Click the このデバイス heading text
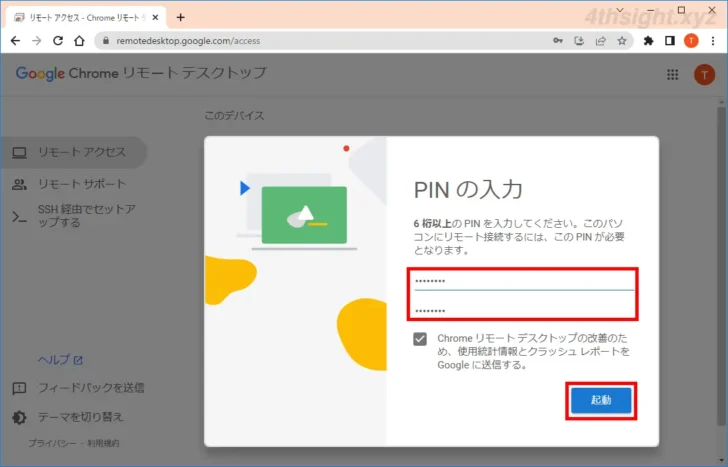This screenshot has height=467, width=728. coord(234,116)
